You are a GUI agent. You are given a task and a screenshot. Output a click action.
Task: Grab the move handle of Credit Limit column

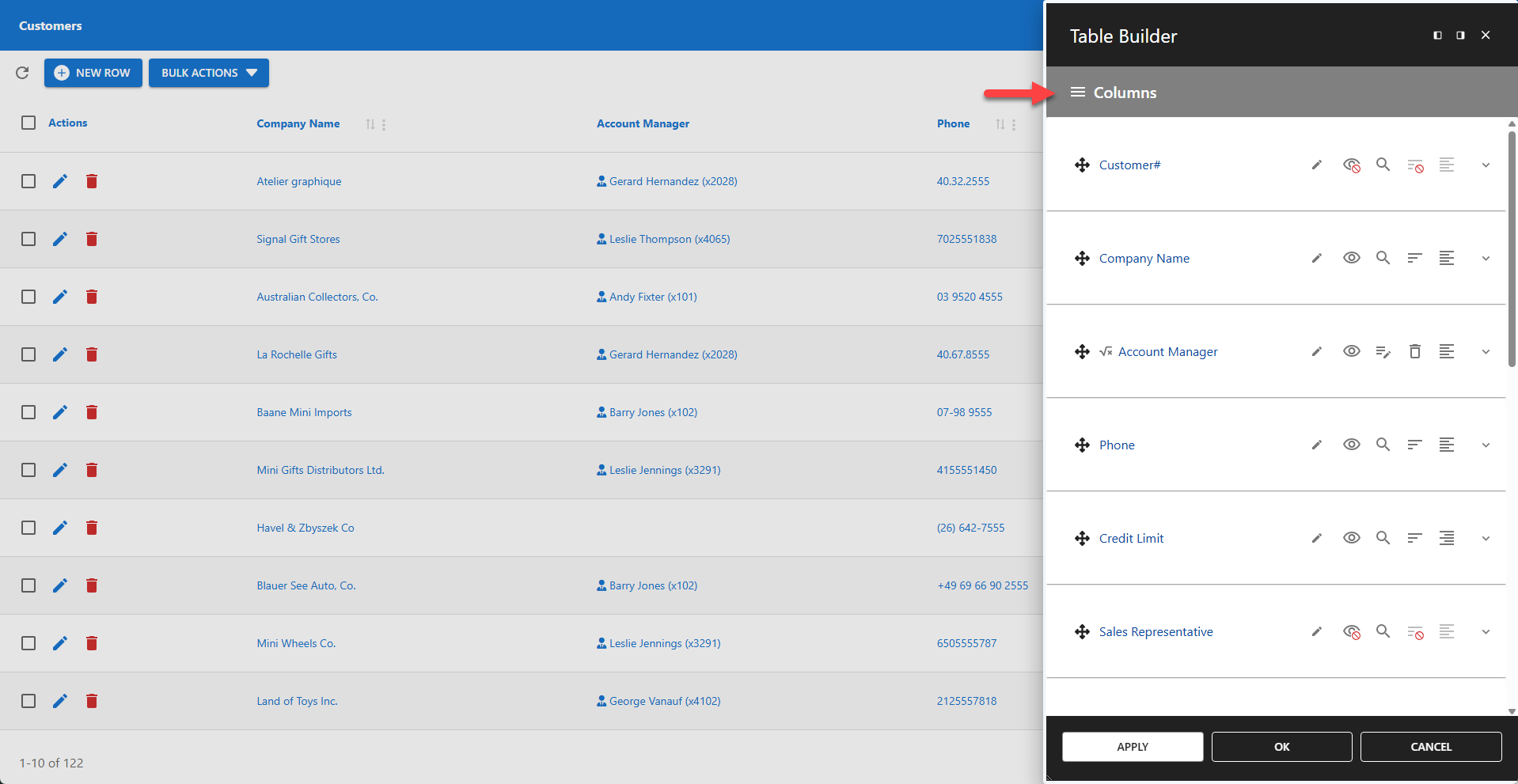coord(1082,538)
